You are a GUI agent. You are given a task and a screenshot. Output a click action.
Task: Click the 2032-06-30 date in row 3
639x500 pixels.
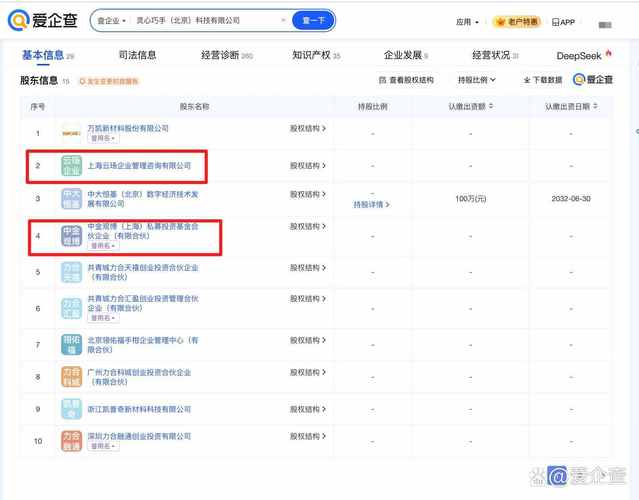(x=571, y=198)
